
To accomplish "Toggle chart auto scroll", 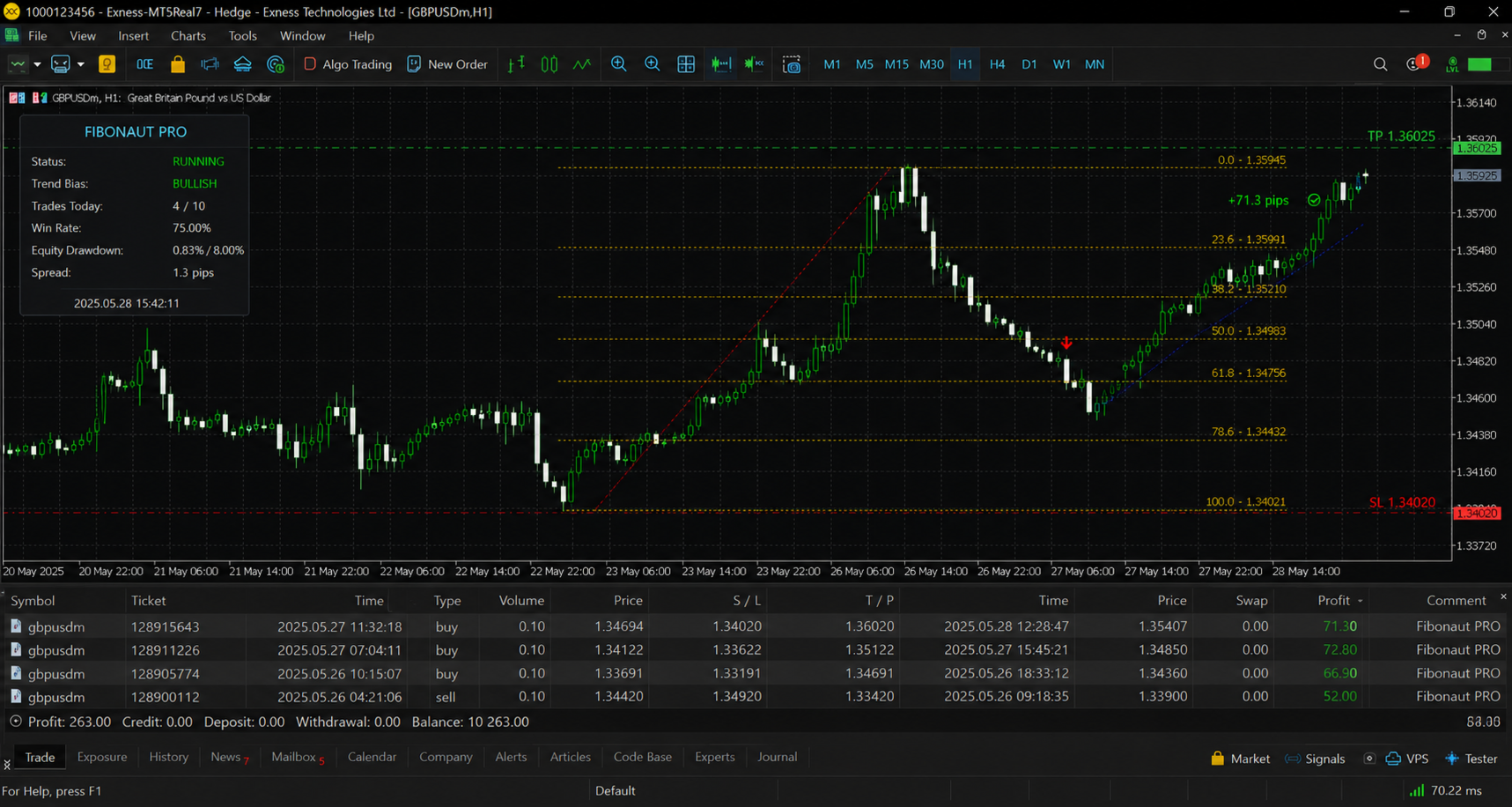I will [x=721, y=64].
